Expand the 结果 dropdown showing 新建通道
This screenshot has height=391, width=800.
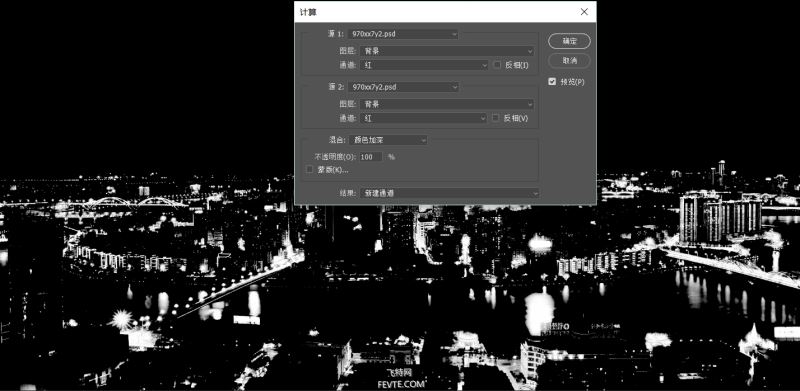(x=449, y=193)
